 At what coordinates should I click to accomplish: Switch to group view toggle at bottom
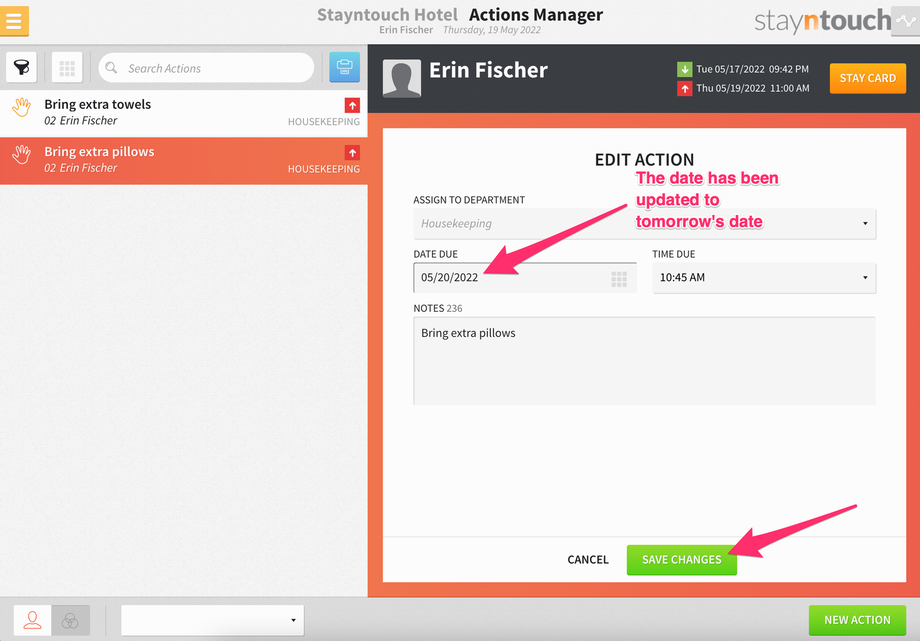70,620
